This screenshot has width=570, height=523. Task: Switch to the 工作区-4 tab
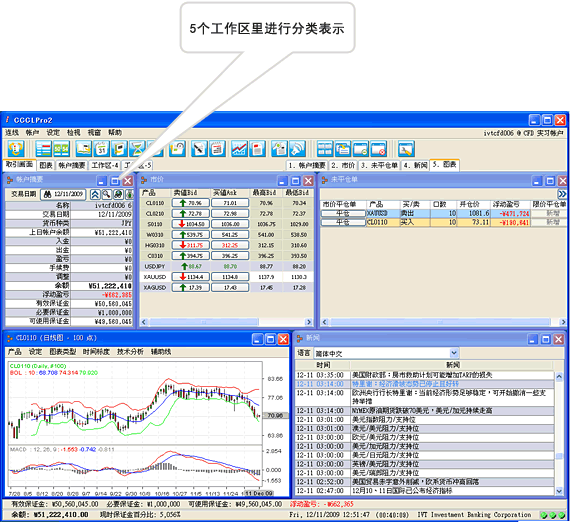click(x=105, y=165)
